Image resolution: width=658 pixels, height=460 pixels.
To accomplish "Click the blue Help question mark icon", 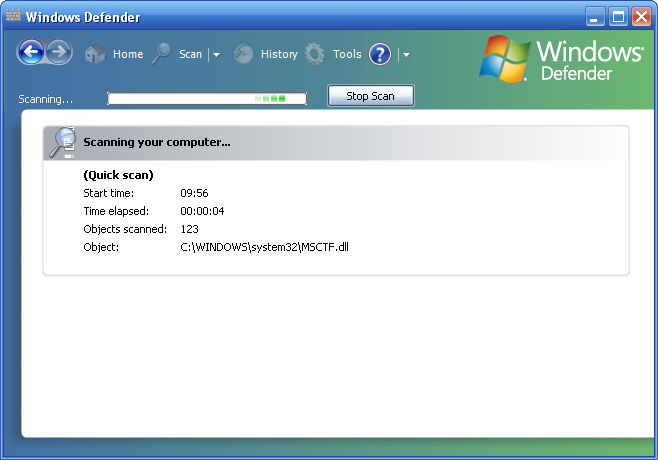I will [380, 54].
